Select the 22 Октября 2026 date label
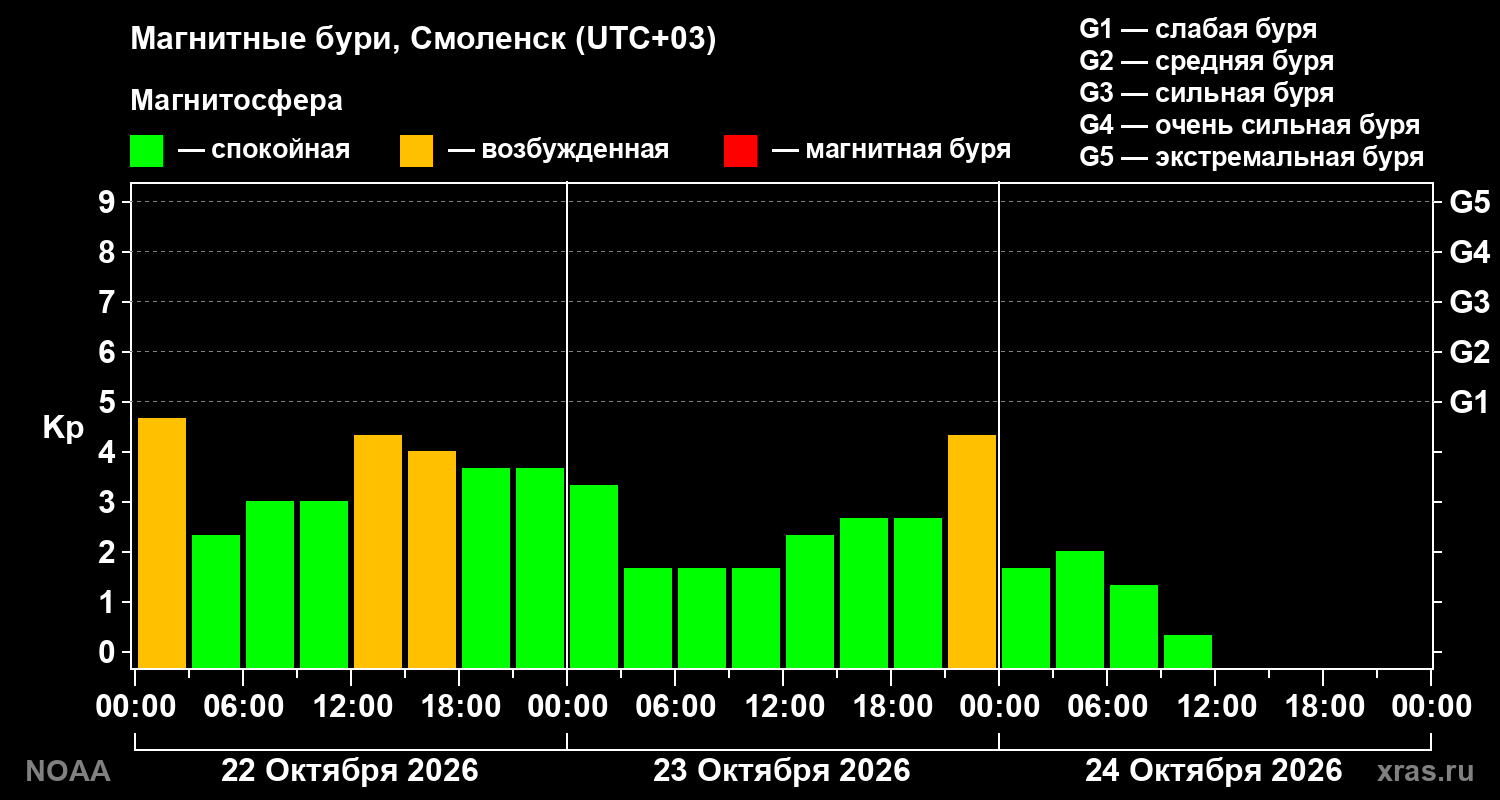Viewport: 1500px width, 800px height. 350,771
